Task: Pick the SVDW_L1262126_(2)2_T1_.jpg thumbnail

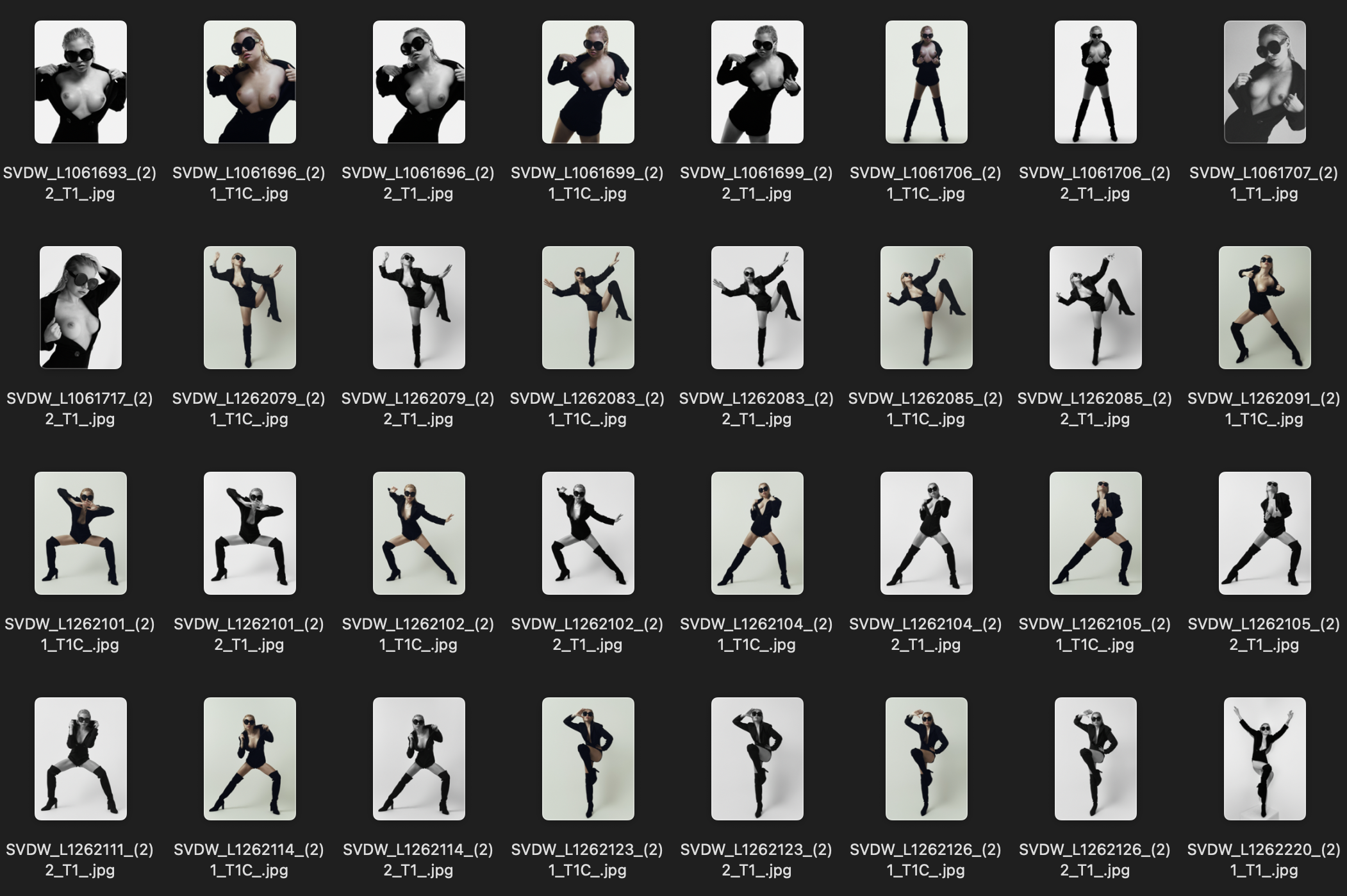Action: pos(1095,759)
